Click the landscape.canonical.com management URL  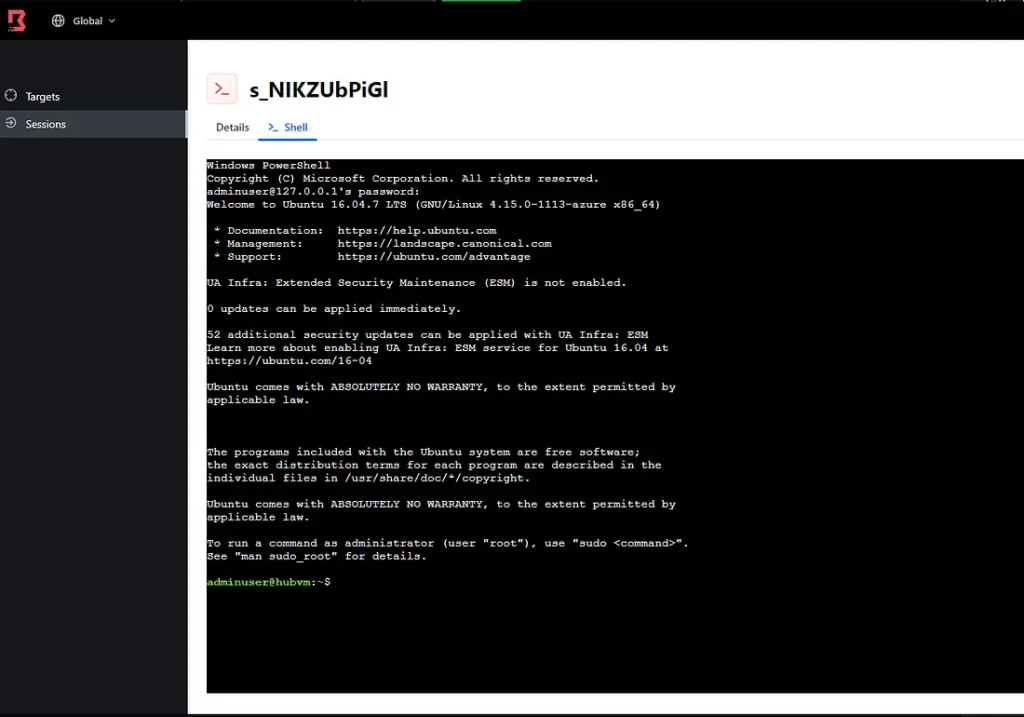(x=444, y=244)
